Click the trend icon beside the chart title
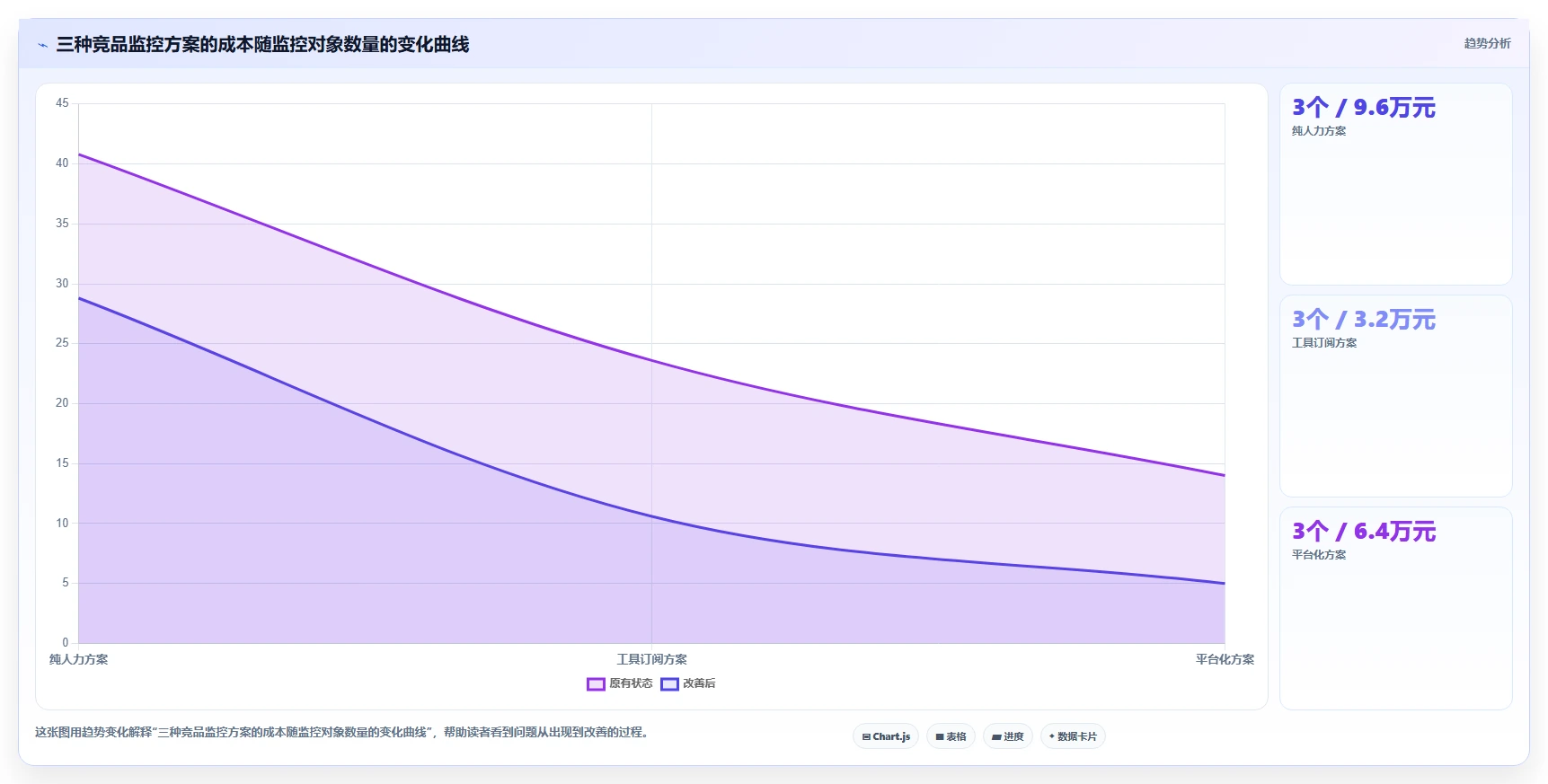The width and height of the screenshot is (1548, 784). pos(42,45)
